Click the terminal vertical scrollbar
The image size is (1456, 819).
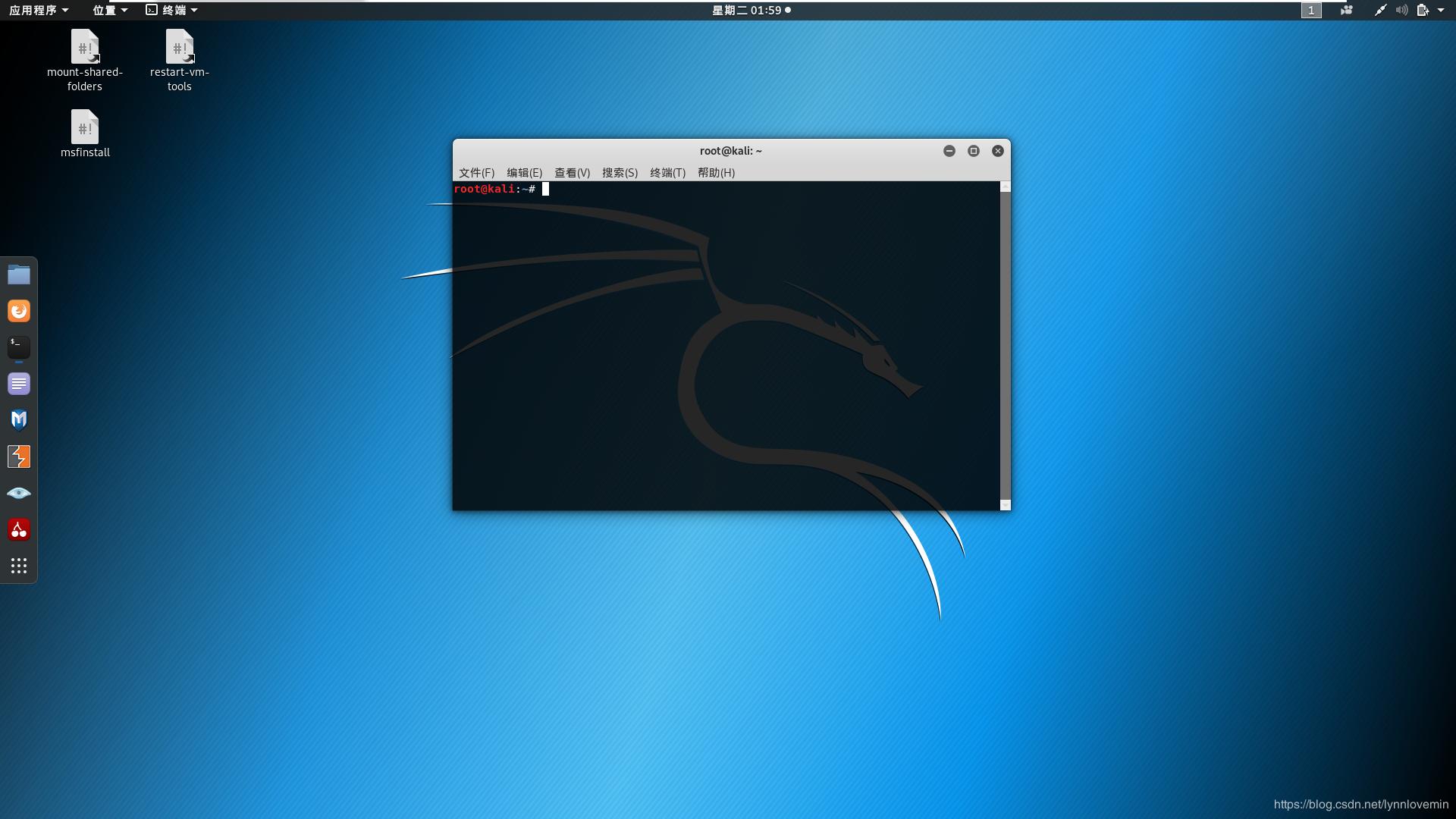pyautogui.click(x=1005, y=345)
